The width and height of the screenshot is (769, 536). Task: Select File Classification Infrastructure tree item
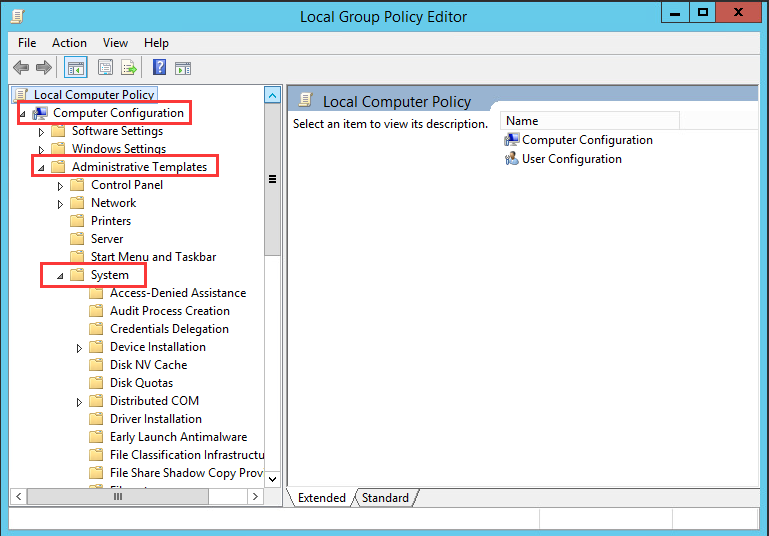[x=187, y=455]
